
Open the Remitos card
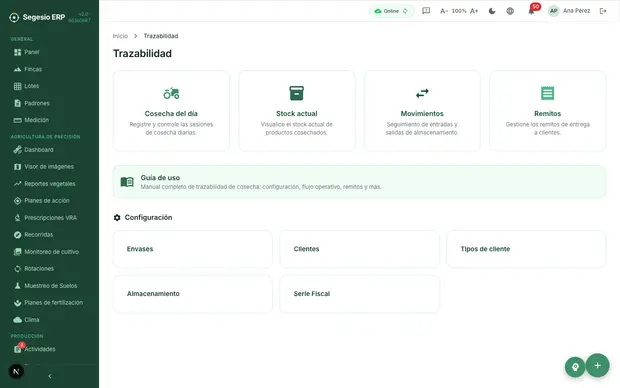click(548, 111)
